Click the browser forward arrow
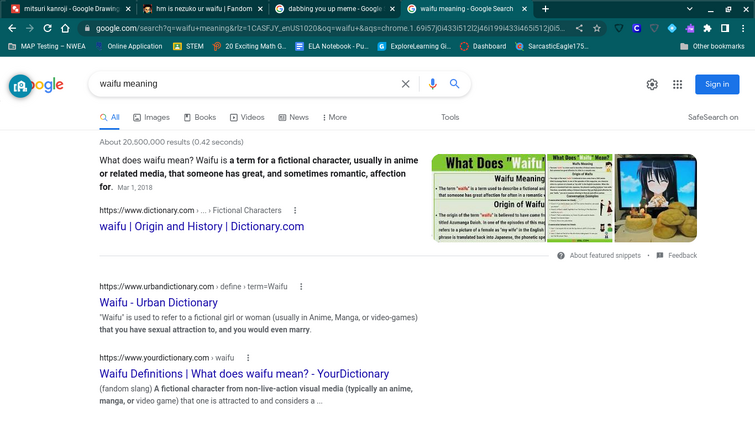 (x=30, y=28)
